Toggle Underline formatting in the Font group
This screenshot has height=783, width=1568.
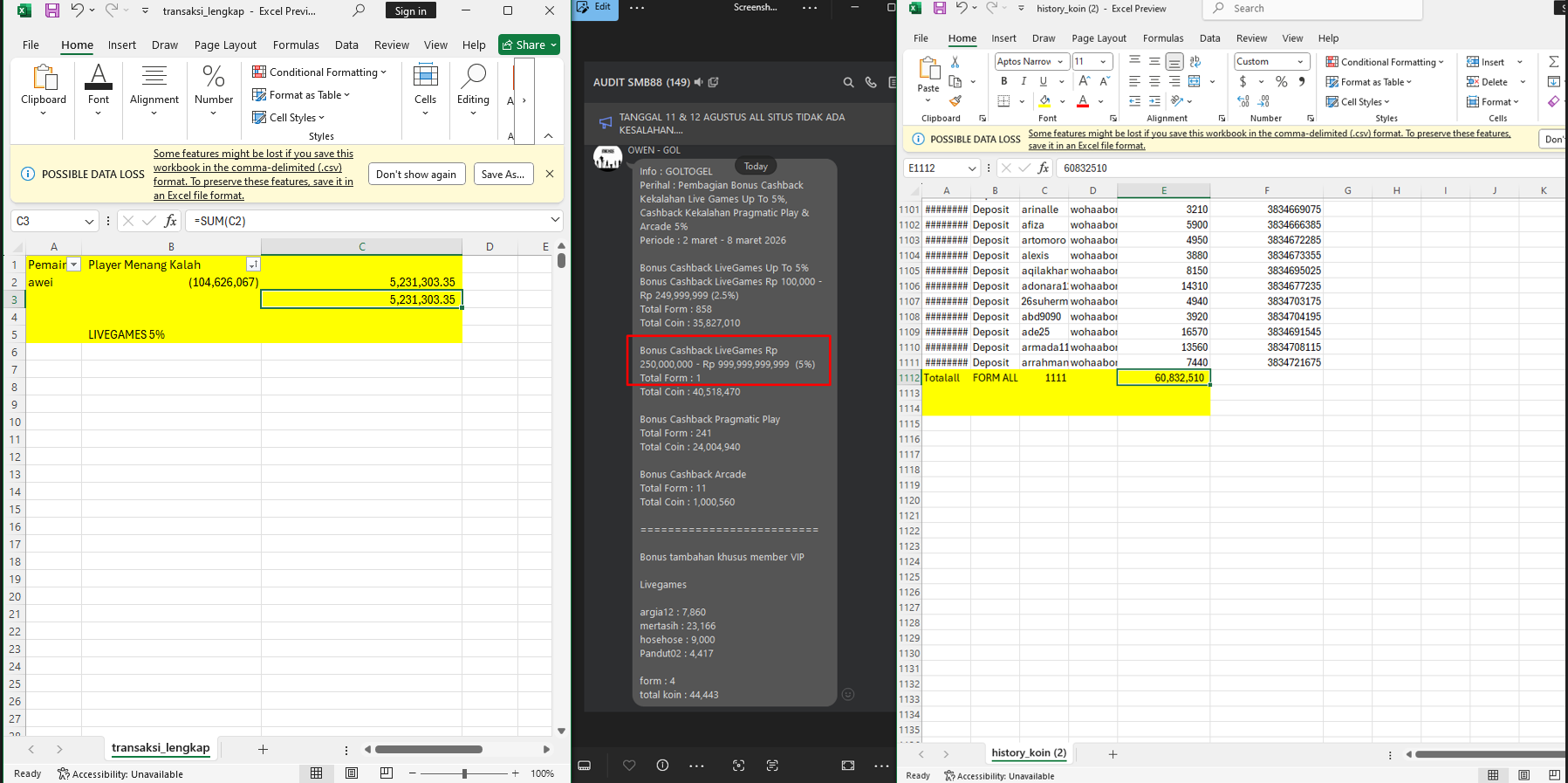[1043, 81]
